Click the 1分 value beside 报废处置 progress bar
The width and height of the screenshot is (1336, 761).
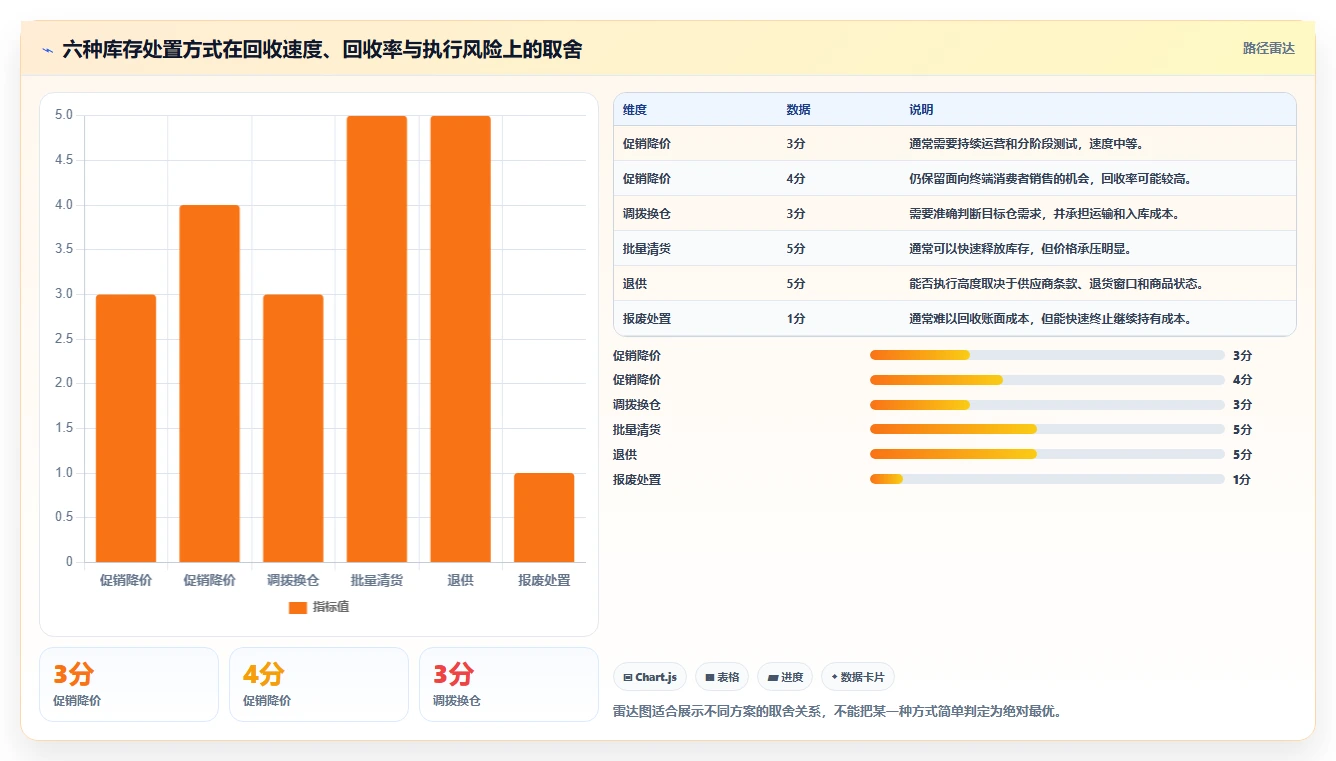click(1242, 480)
